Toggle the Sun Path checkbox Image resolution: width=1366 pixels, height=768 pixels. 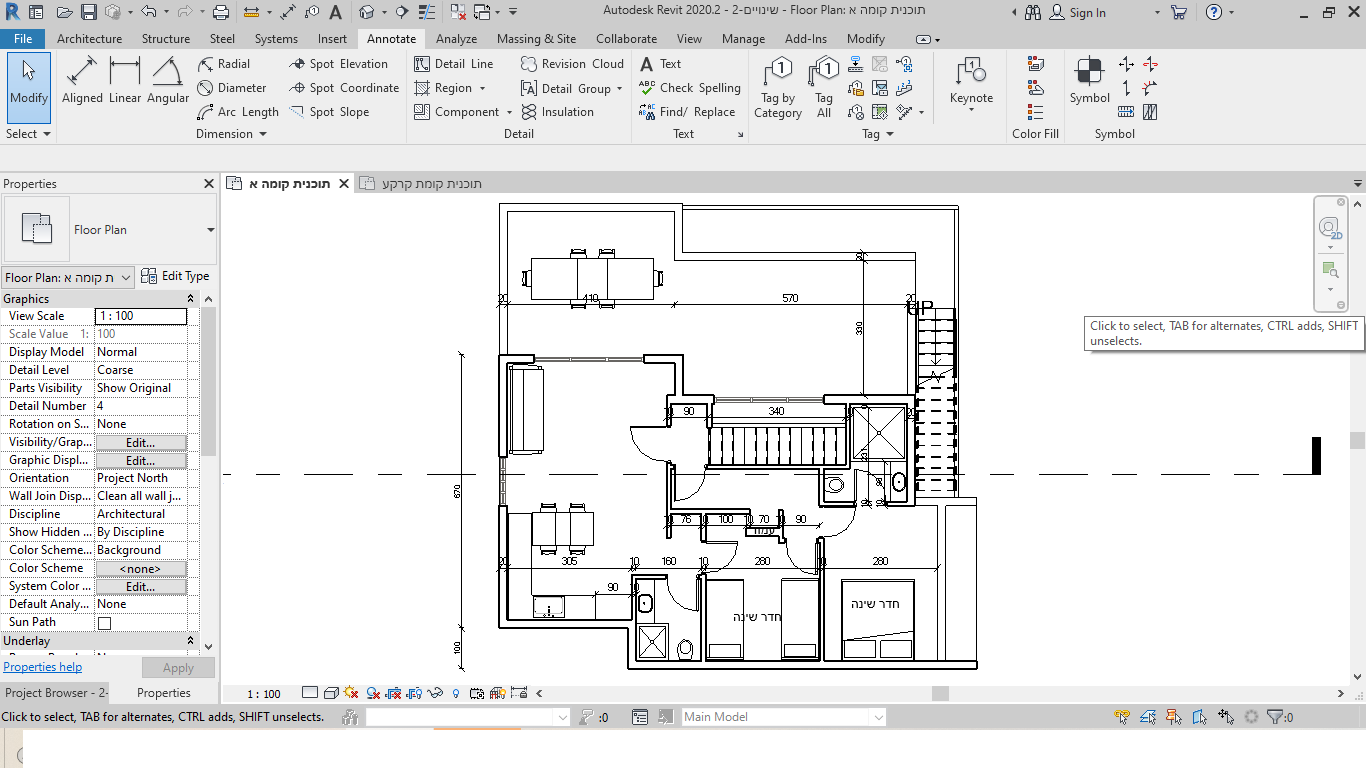click(104, 623)
